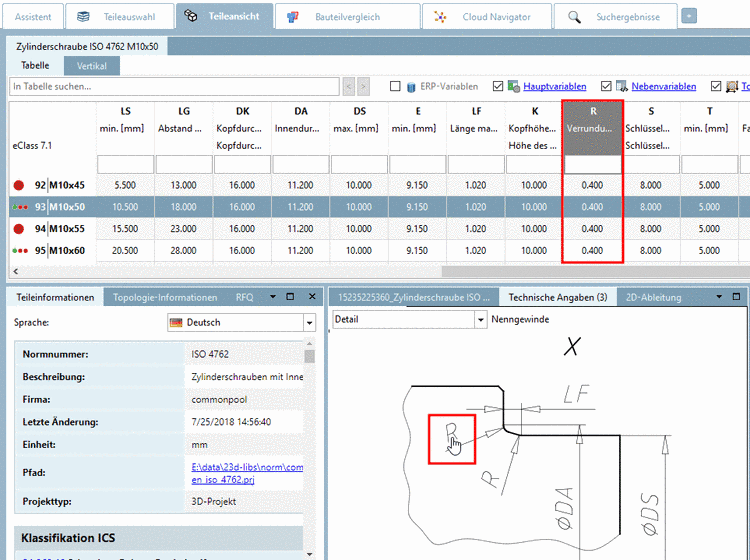This screenshot has width=750, height=560.
Task: Open the Assistent tab
Action: pos(33,17)
